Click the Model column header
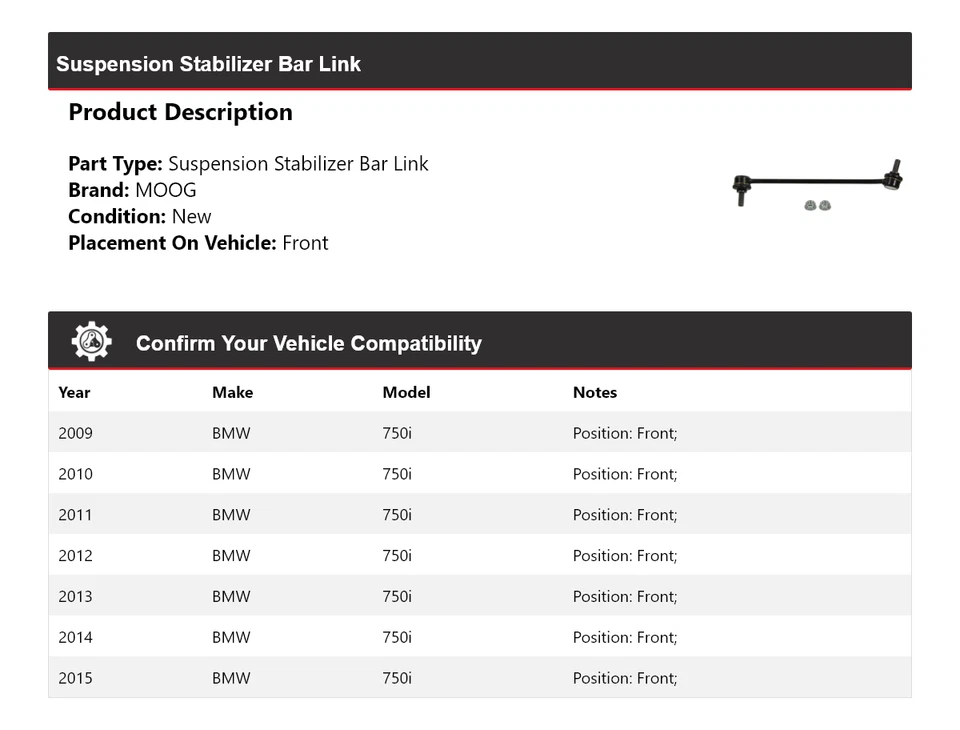This screenshot has height=730, width=960. (406, 392)
